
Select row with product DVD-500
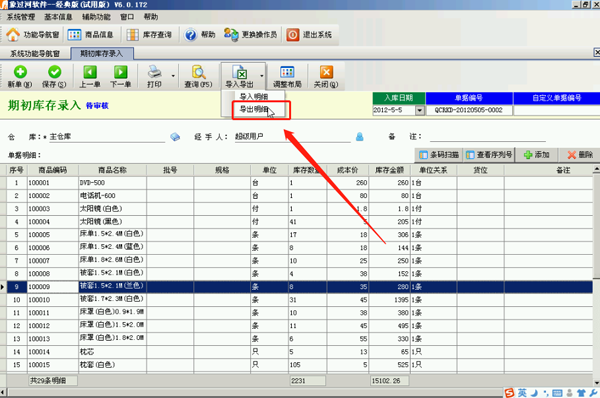click(300, 183)
